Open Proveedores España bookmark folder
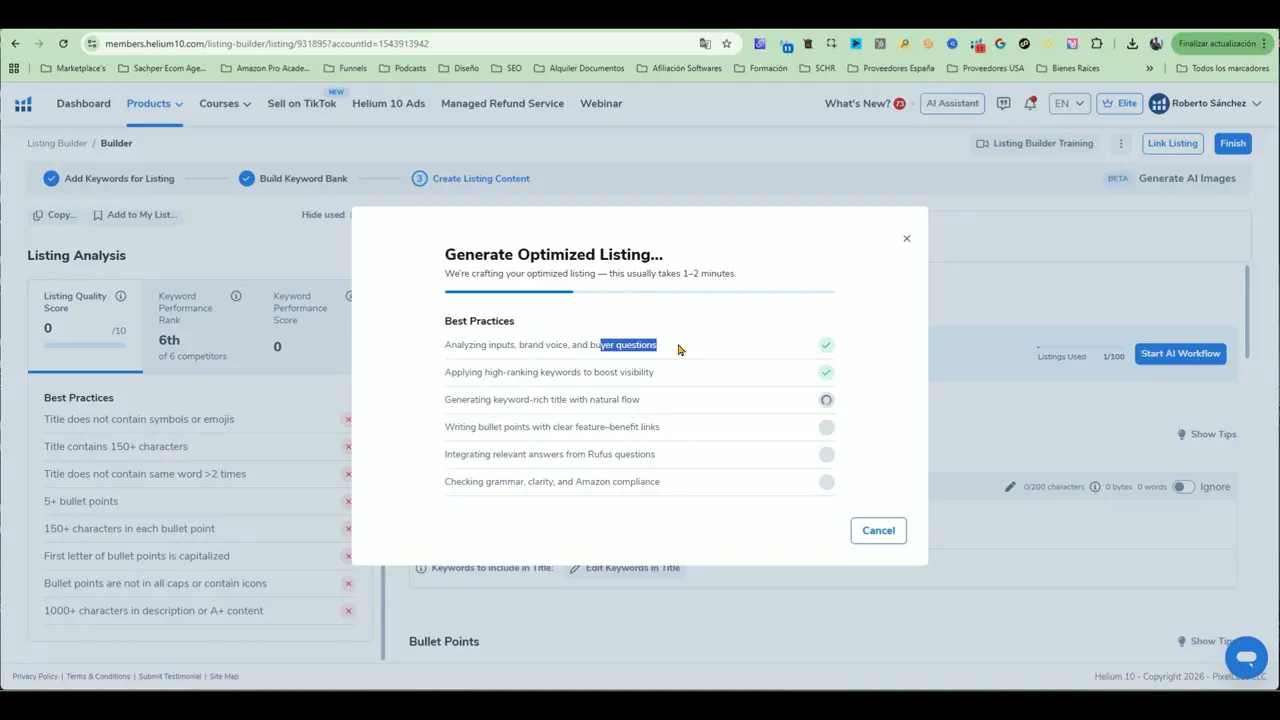1280x720 pixels. tap(890, 68)
